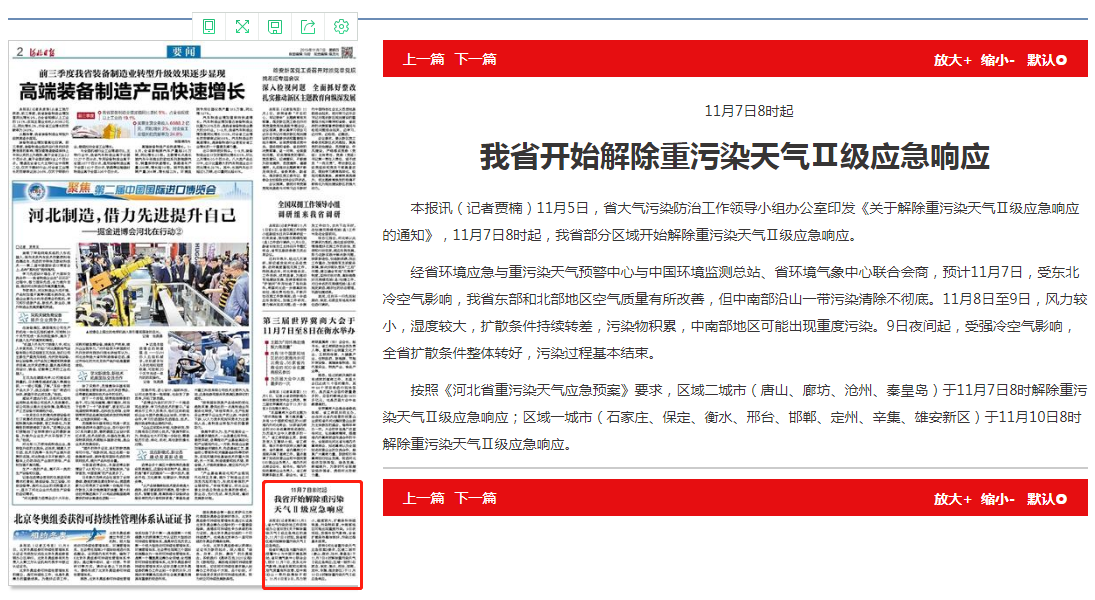Screen dimensions: 1095x600
Task: Click the QR code on newspaper page
Action: 347,52
